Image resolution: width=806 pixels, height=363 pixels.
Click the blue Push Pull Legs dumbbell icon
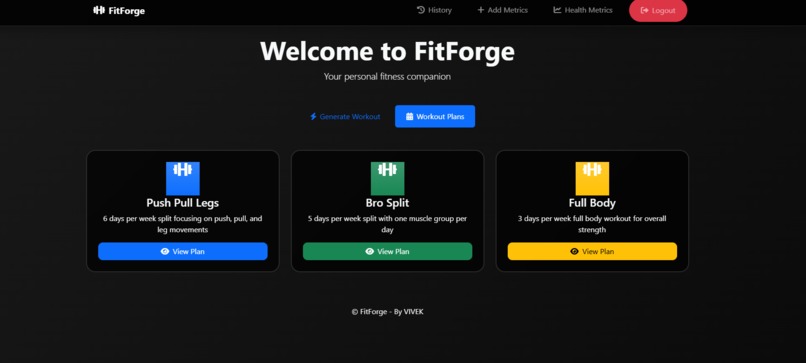pyautogui.click(x=182, y=178)
